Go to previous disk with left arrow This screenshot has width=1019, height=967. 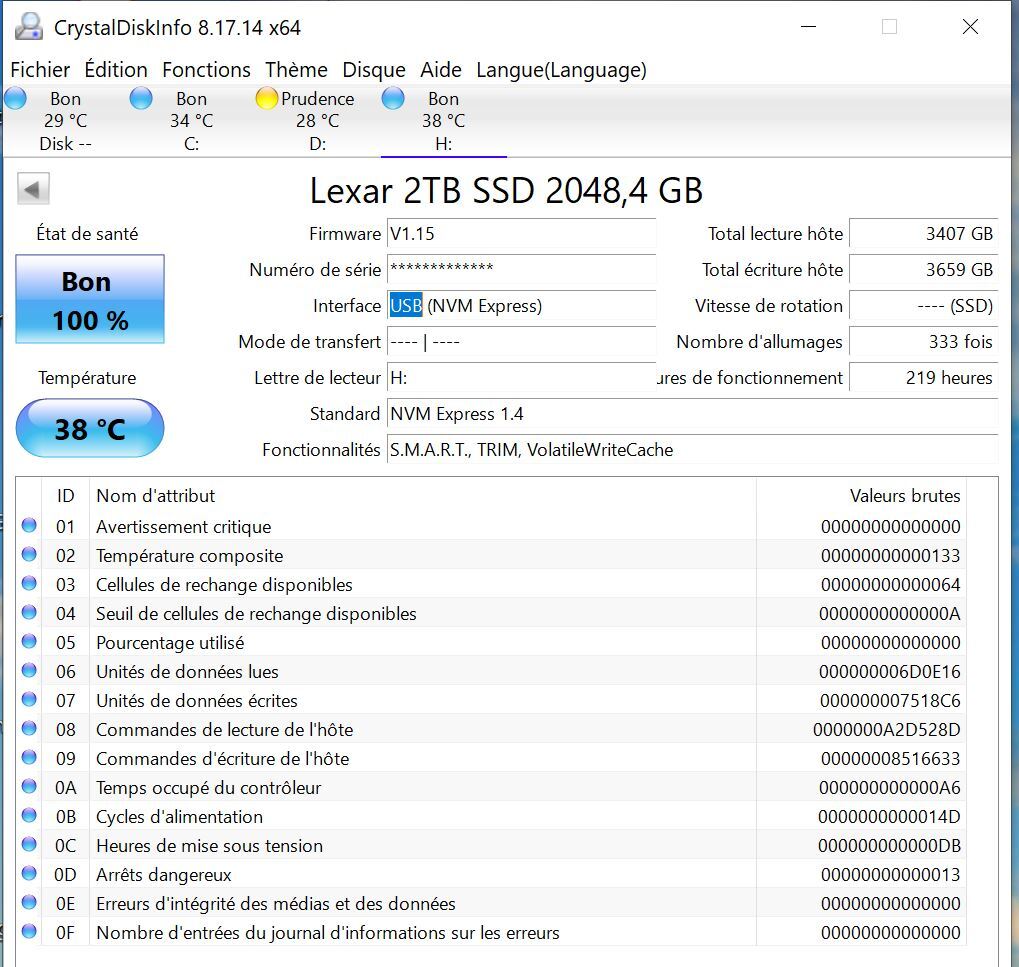click(x=33, y=189)
